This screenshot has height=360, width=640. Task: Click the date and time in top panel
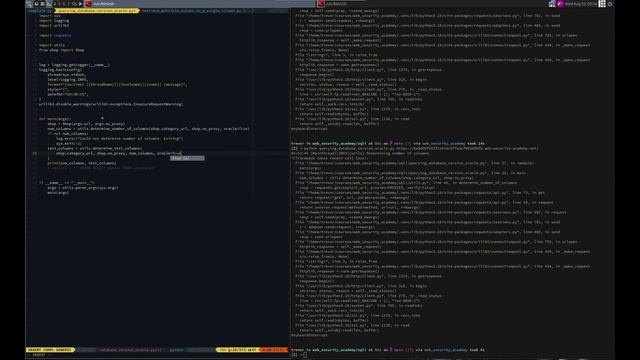(581, 4)
